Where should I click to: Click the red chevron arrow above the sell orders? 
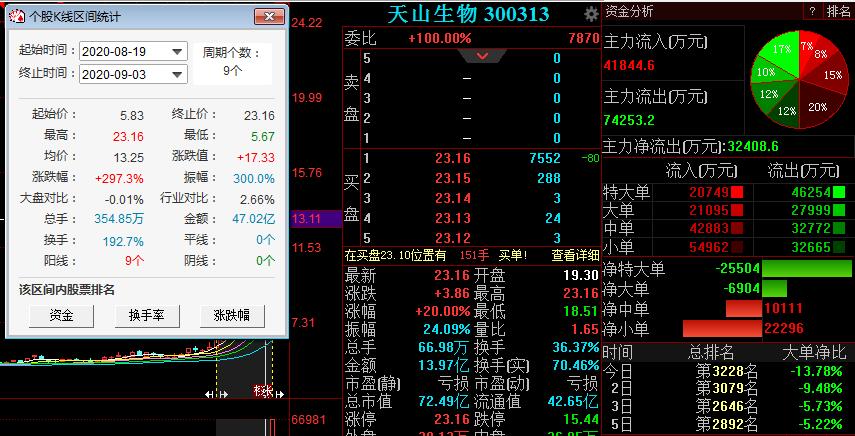[x=482, y=56]
